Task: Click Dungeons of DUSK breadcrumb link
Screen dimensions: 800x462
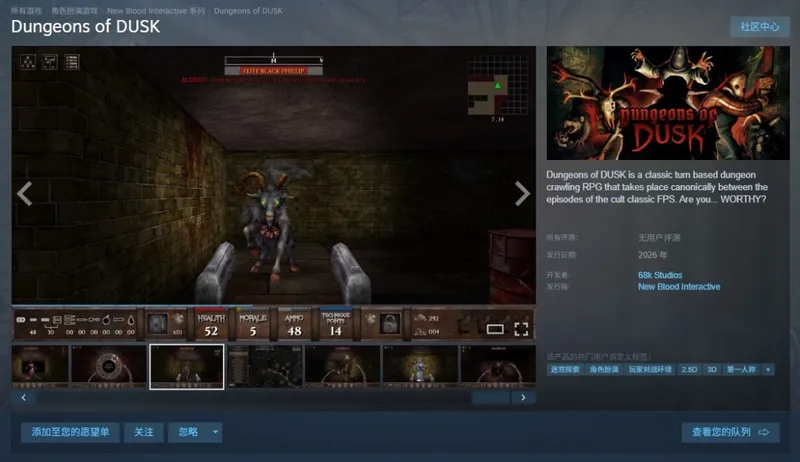Action: pos(248,11)
